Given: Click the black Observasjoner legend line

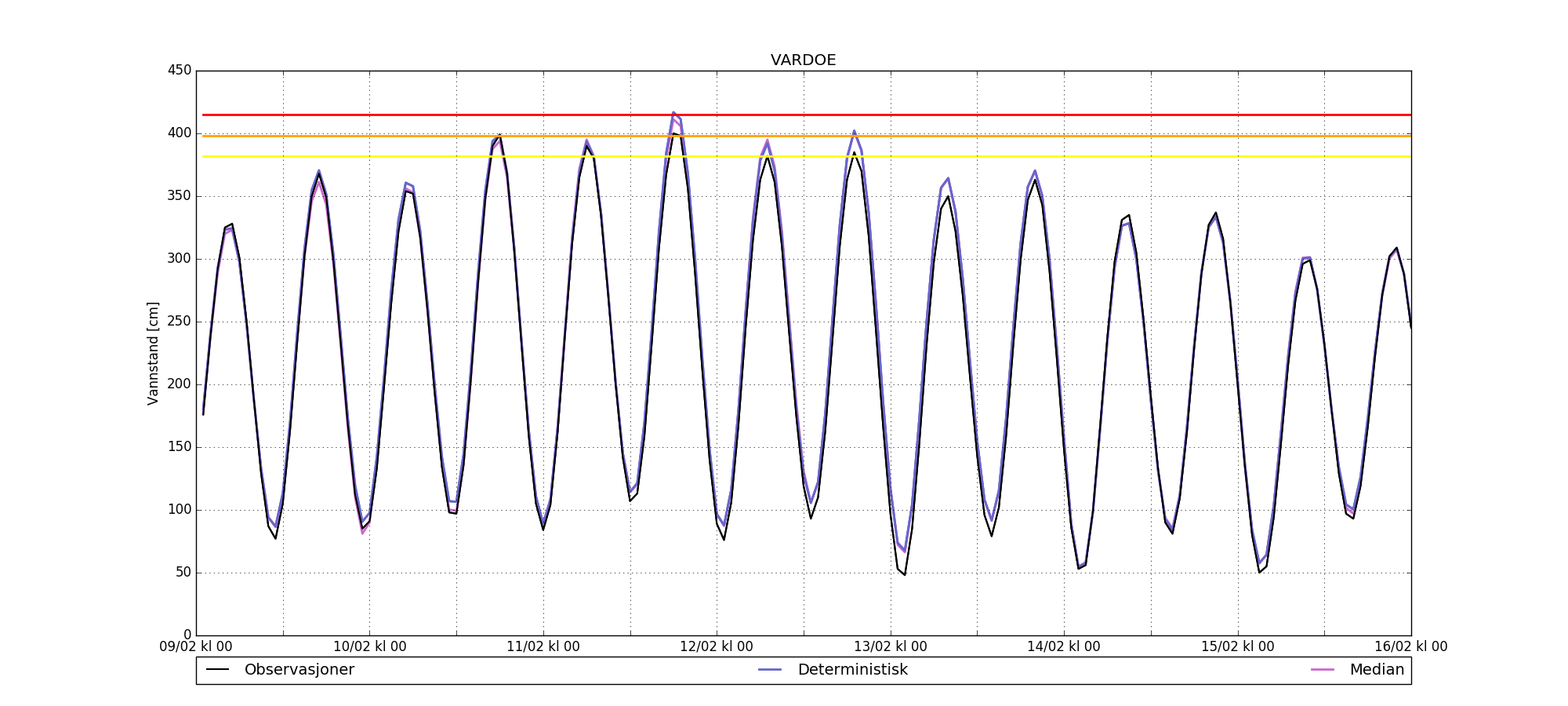Looking at the screenshot, I should tap(217, 670).
